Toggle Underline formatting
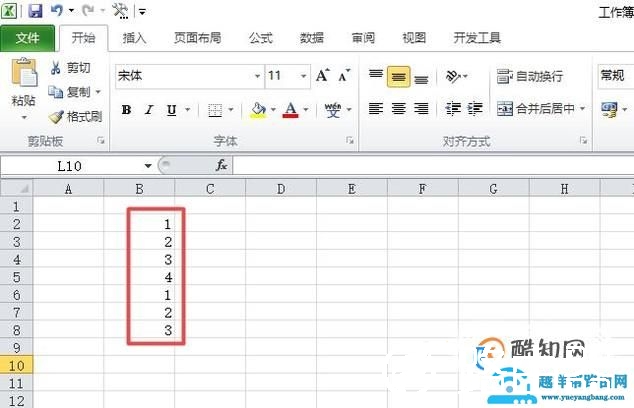The height and width of the screenshot is (408, 634). [171, 110]
